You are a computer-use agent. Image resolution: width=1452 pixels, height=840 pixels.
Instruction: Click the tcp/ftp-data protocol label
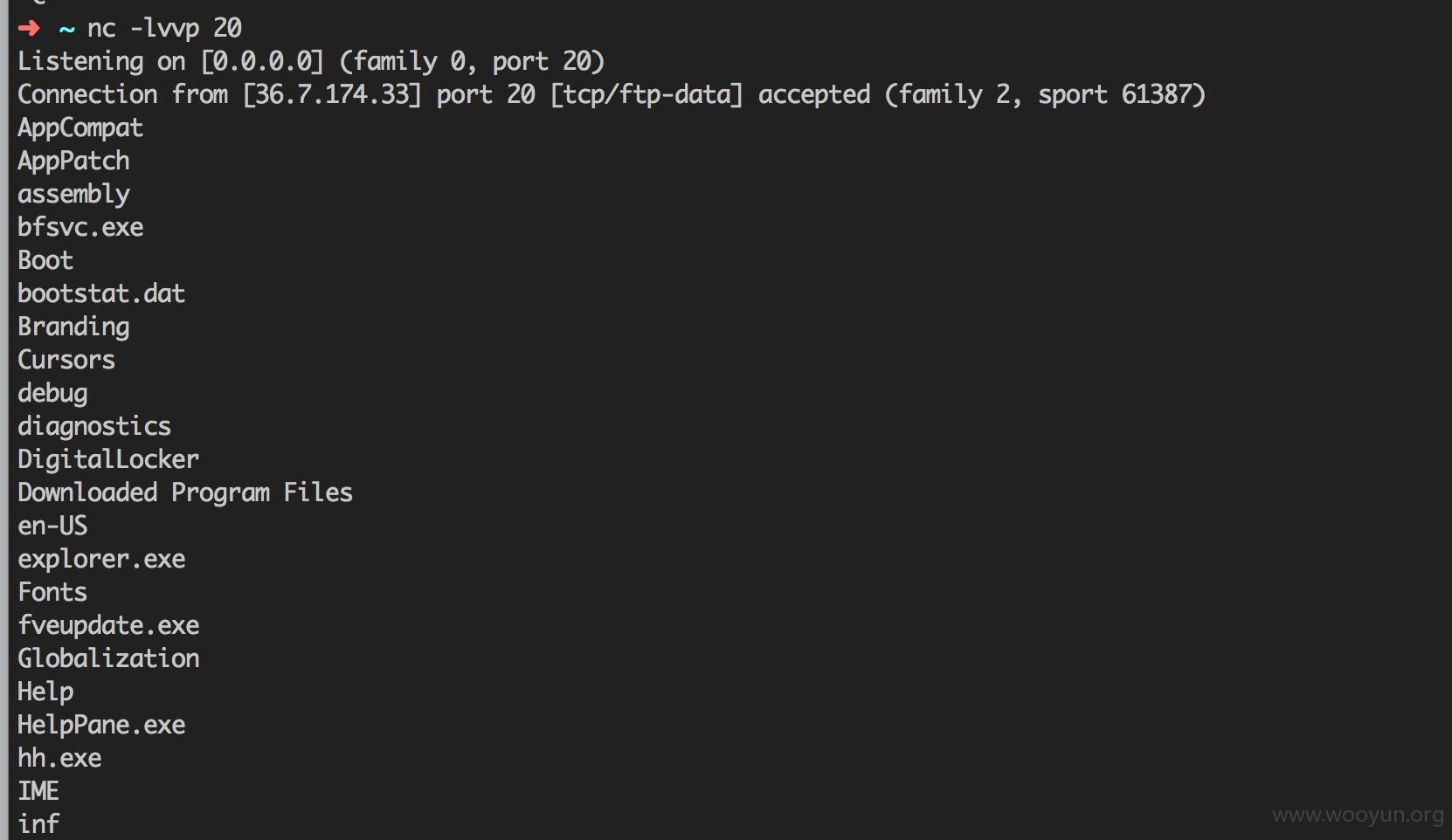pos(646,94)
